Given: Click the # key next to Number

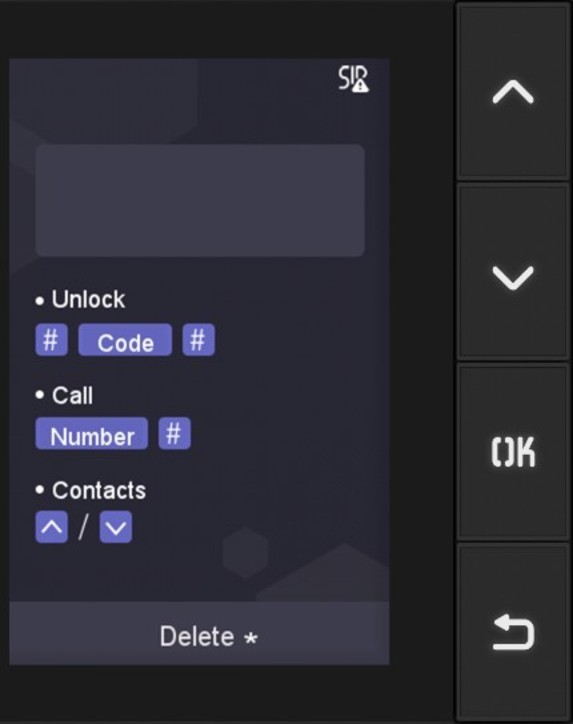Looking at the screenshot, I should [x=174, y=434].
